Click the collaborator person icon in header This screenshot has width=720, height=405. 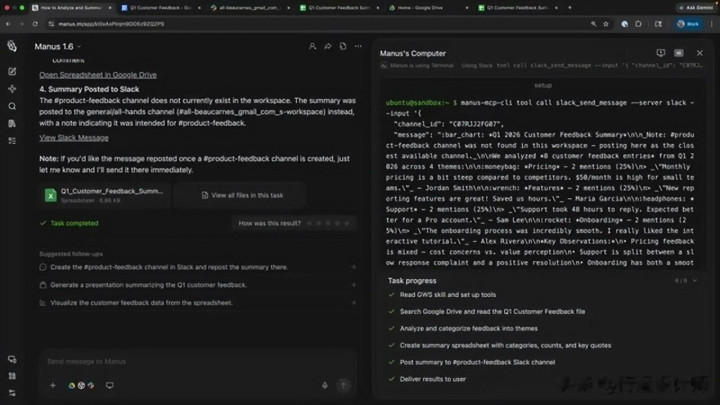pyautogui.click(x=312, y=46)
